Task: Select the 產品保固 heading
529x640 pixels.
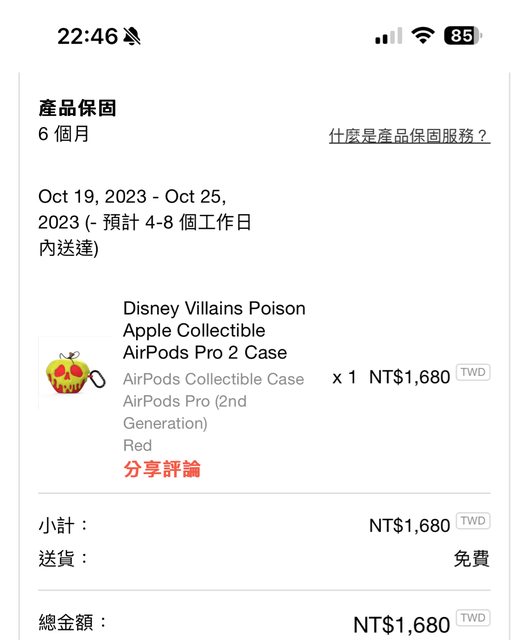Action: pyautogui.click(x=78, y=108)
